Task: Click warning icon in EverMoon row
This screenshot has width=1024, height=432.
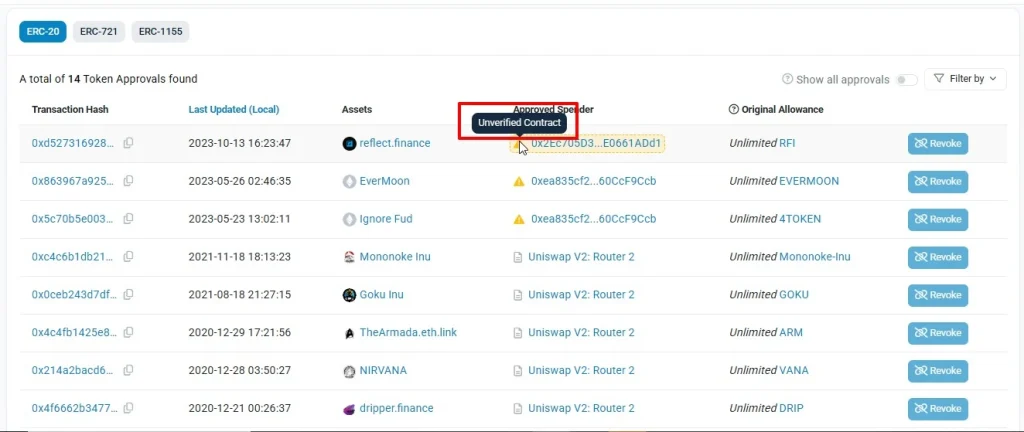Action: coord(519,181)
